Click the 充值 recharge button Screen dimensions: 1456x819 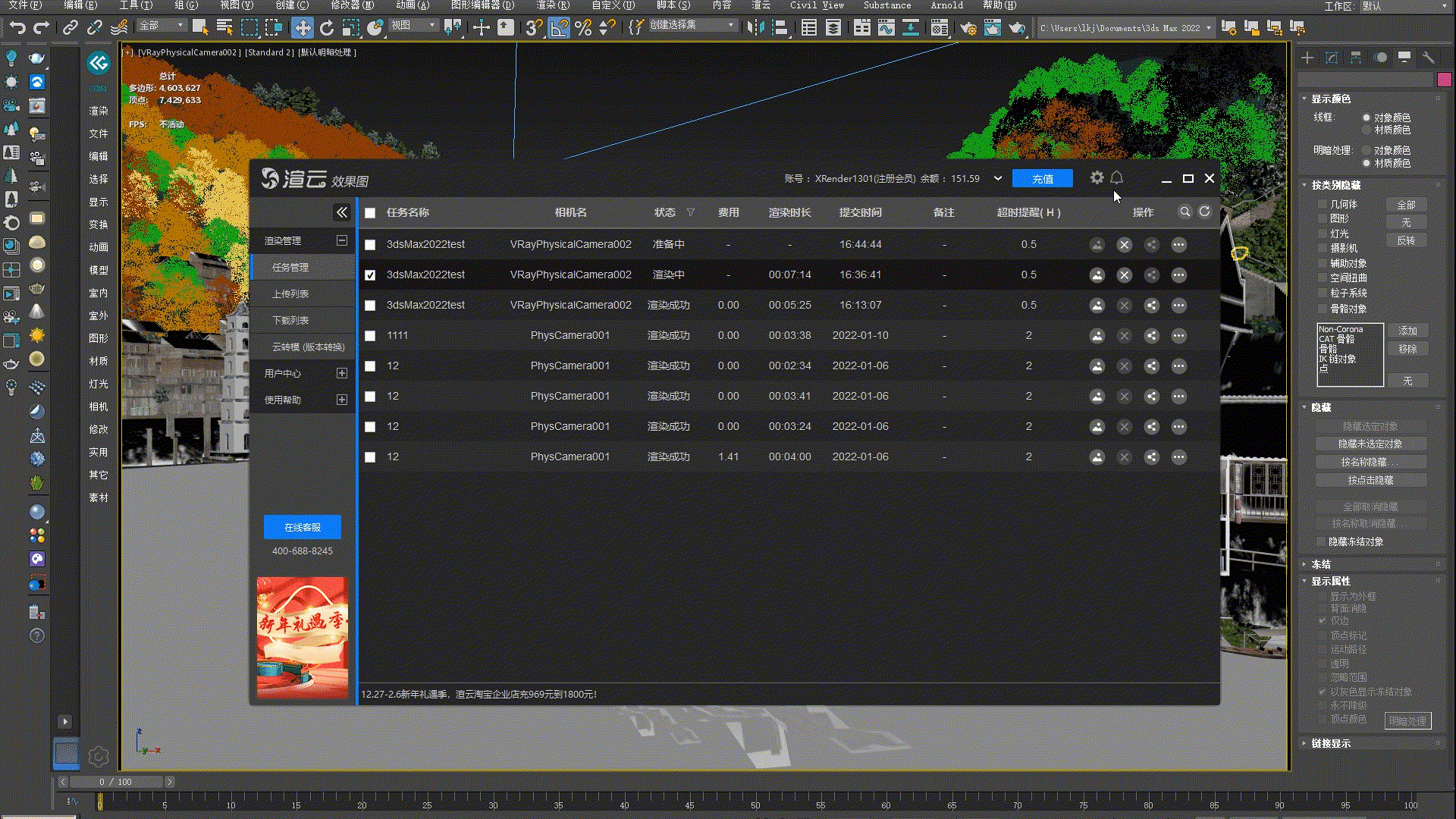[x=1042, y=179]
